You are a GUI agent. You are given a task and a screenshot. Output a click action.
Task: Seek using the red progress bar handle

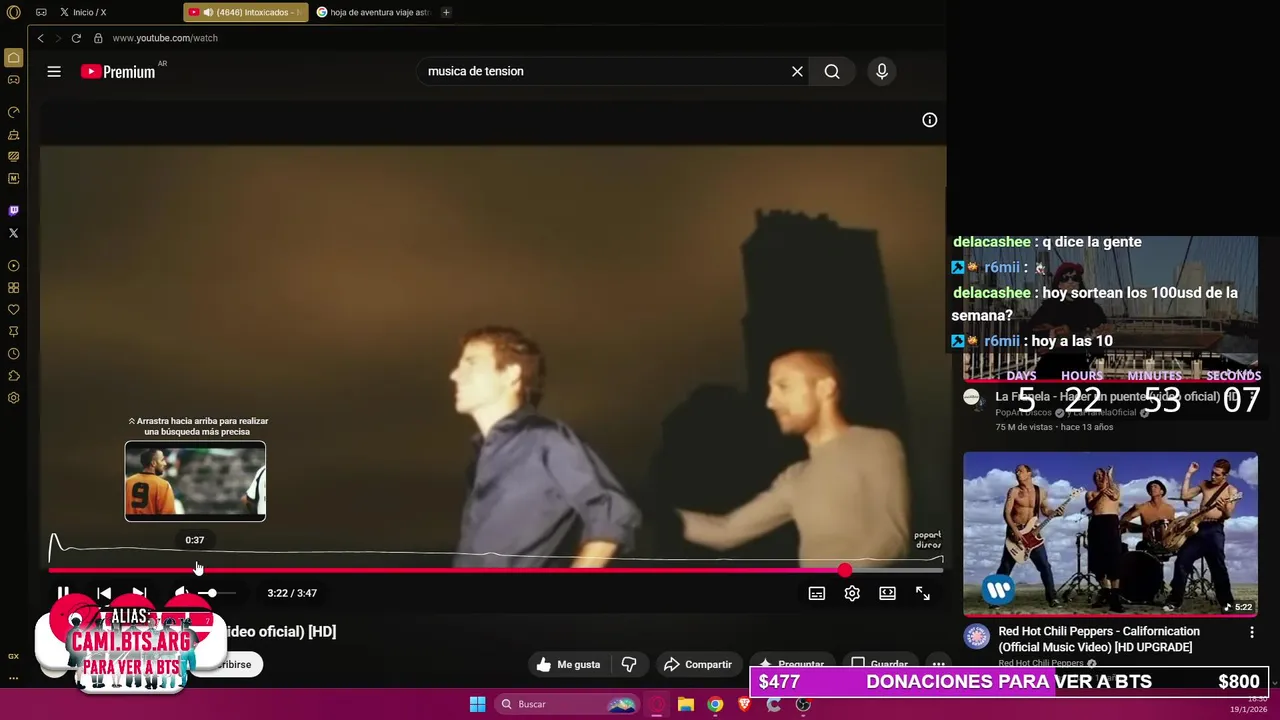pyautogui.click(x=845, y=570)
